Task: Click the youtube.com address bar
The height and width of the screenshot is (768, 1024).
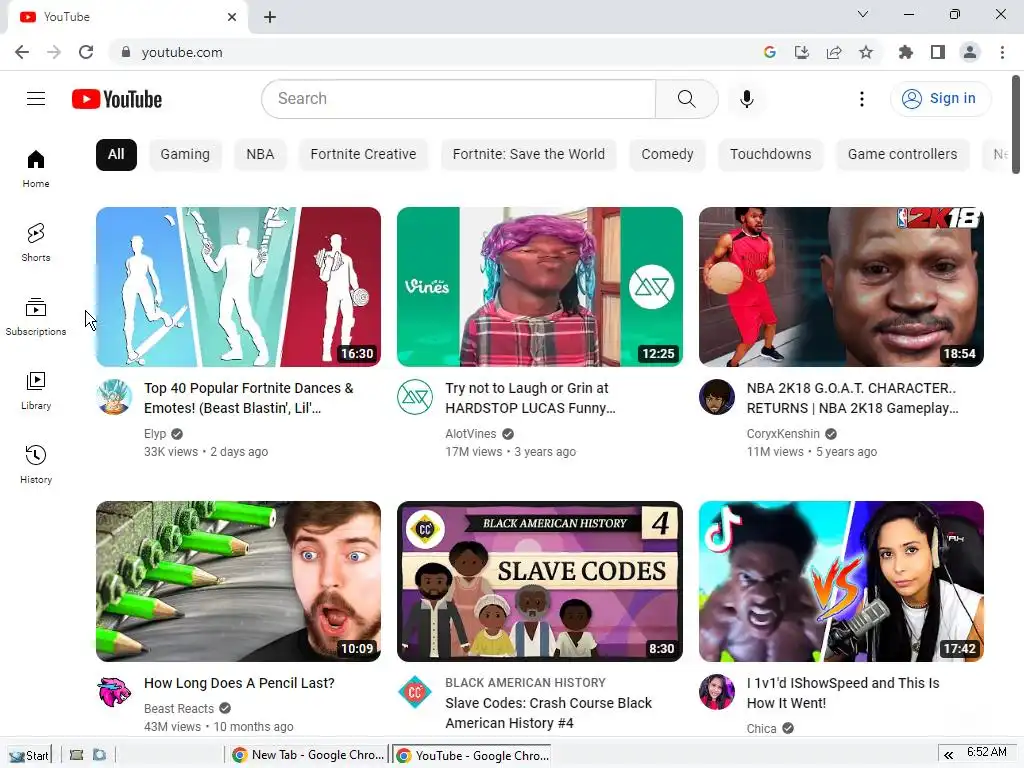Action: 438,52
